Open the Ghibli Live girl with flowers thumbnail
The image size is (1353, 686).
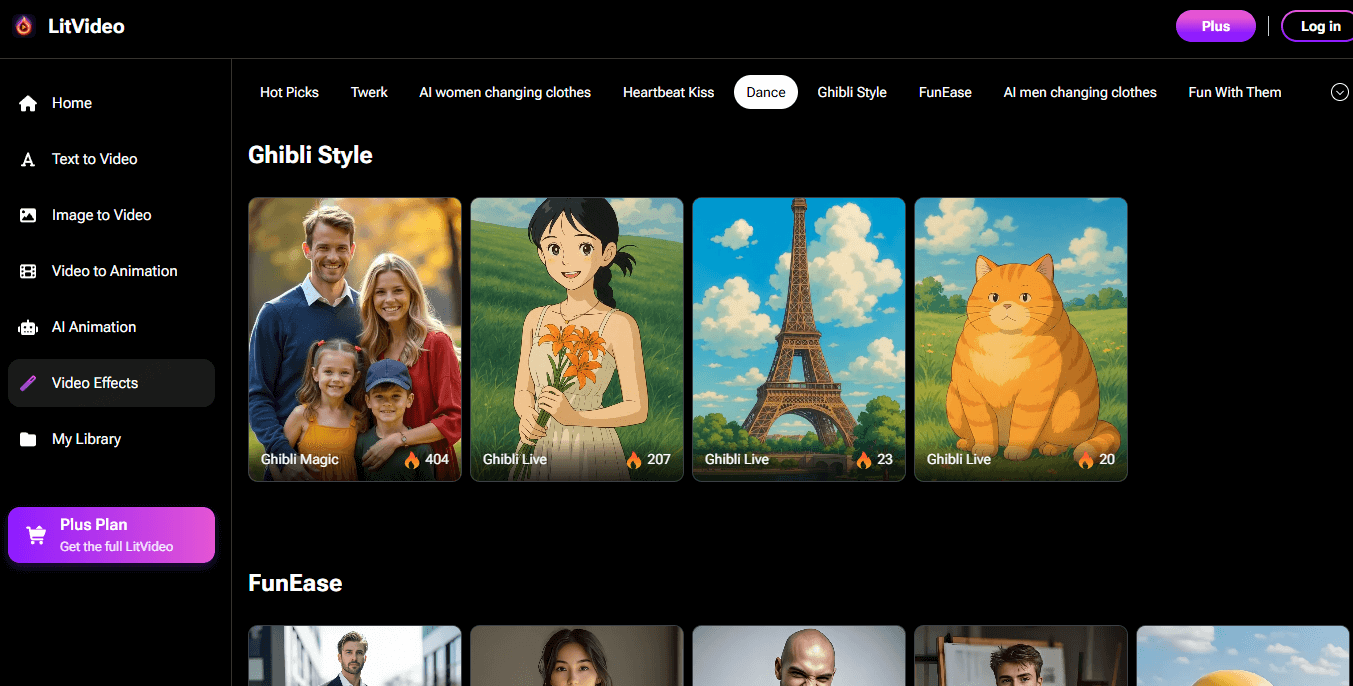pyautogui.click(x=577, y=339)
